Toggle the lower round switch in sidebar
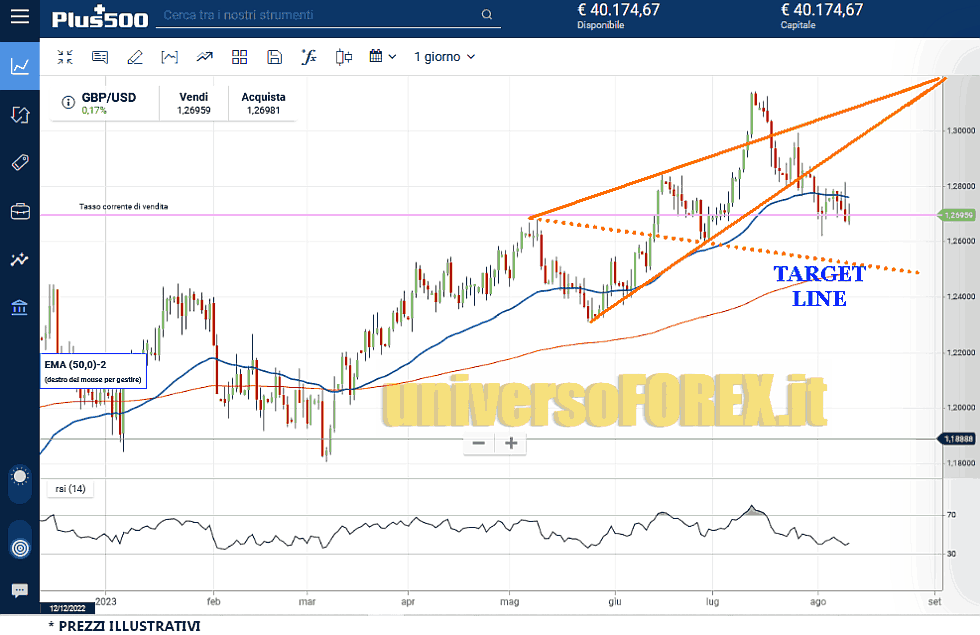This screenshot has height=635, width=980. click(x=20, y=547)
